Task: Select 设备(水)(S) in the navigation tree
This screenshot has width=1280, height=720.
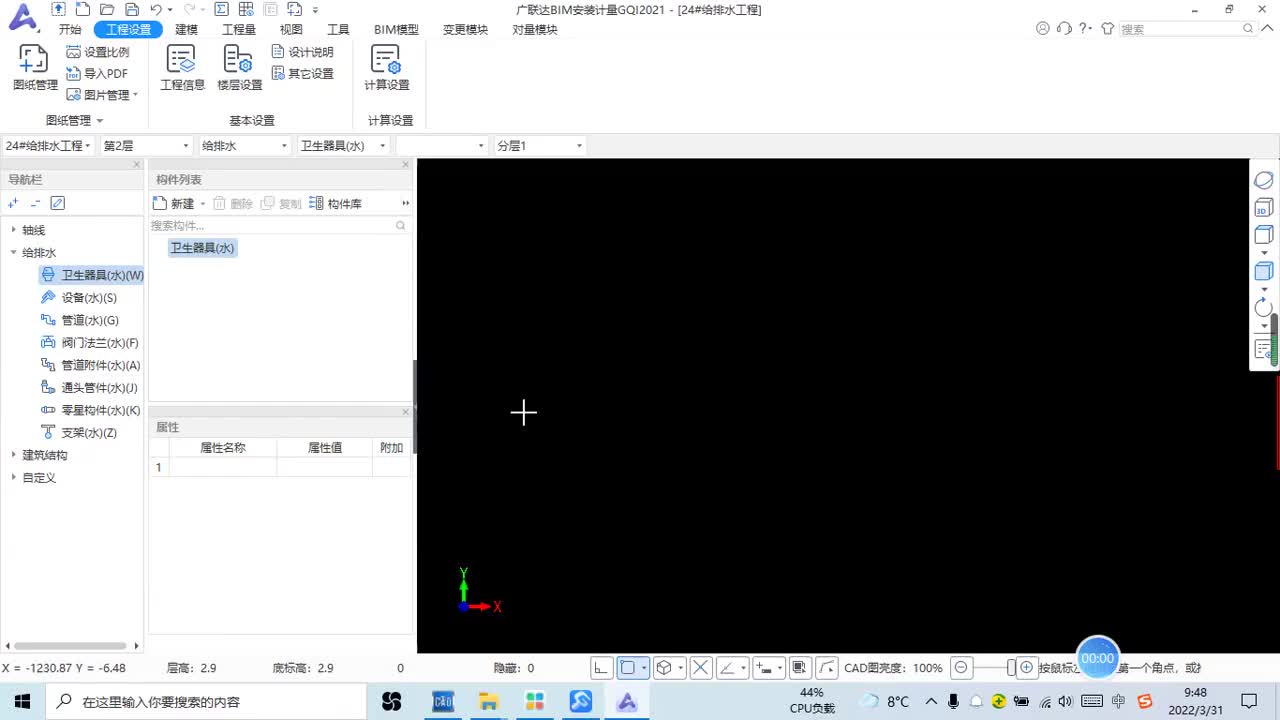Action: pos(79,298)
